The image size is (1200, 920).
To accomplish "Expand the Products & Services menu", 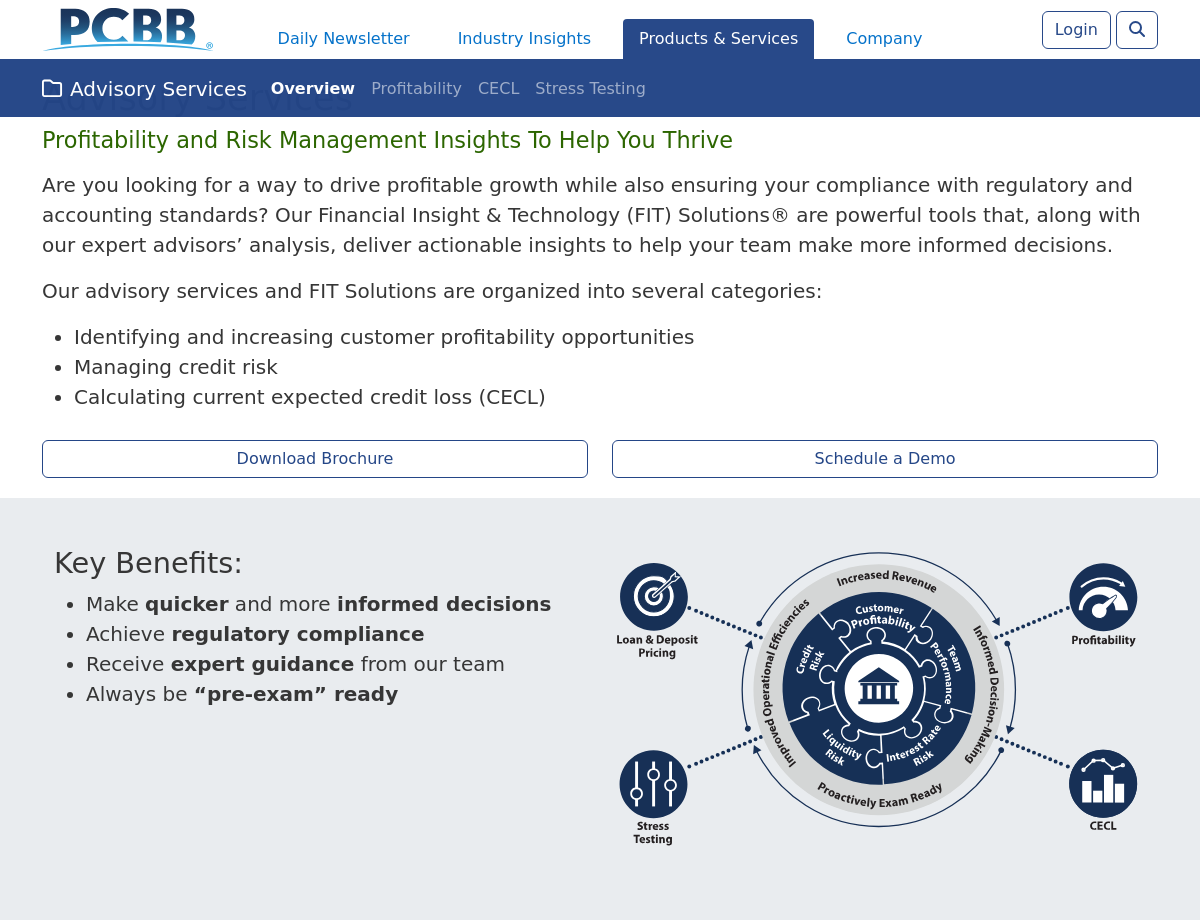I will 718,39.
